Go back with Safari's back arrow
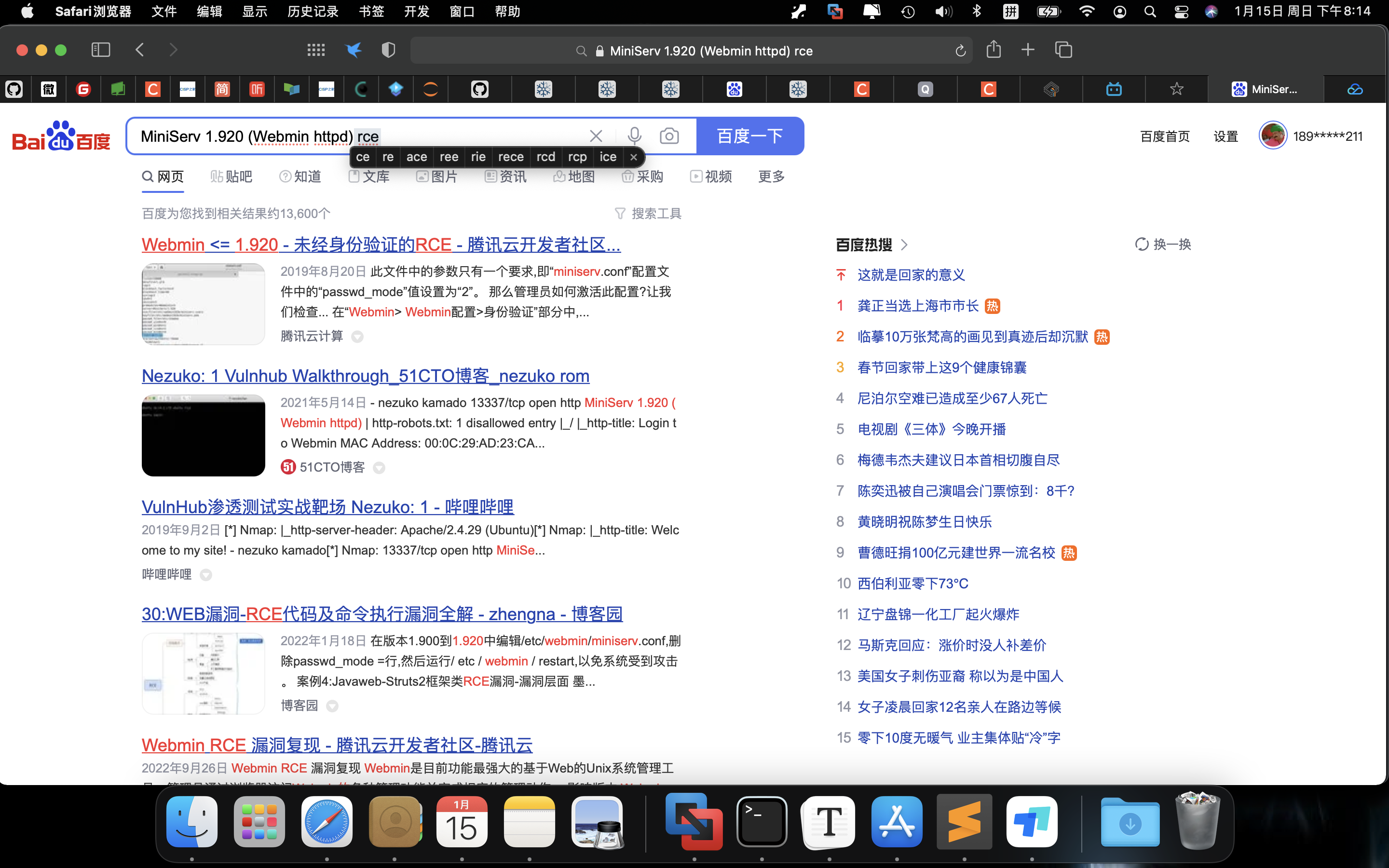Image resolution: width=1389 pixels, height=868 pixels. (x=139, y=50)
